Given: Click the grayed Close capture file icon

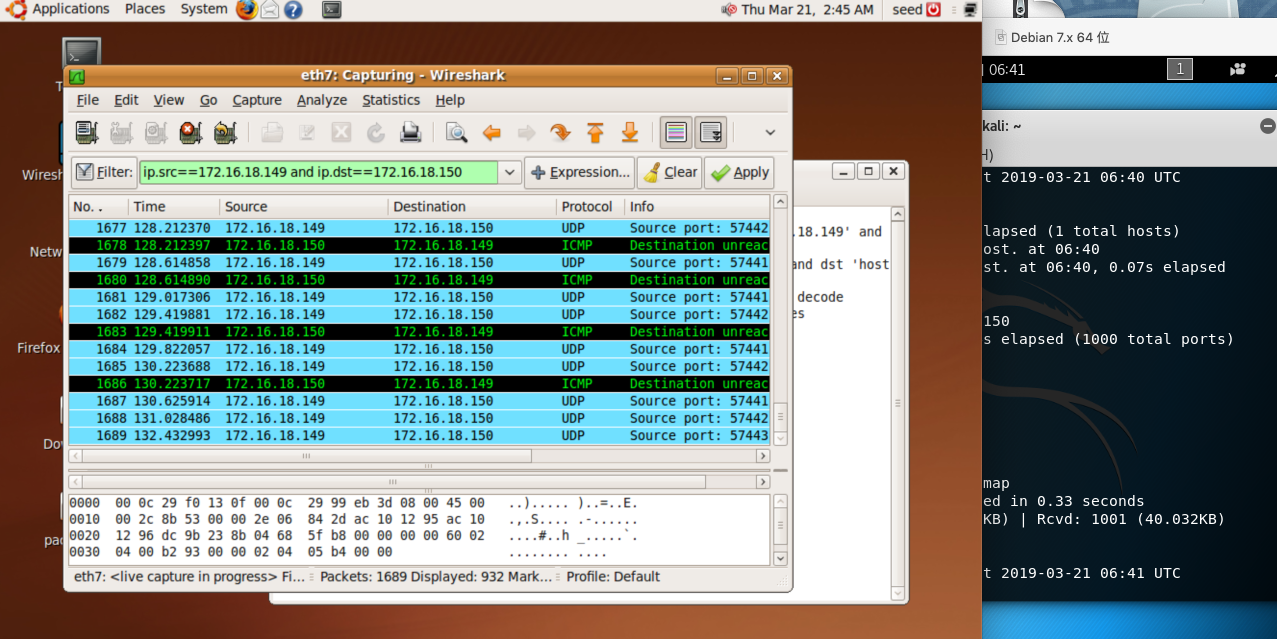Looking at the screenshot, I should (341, 132).
